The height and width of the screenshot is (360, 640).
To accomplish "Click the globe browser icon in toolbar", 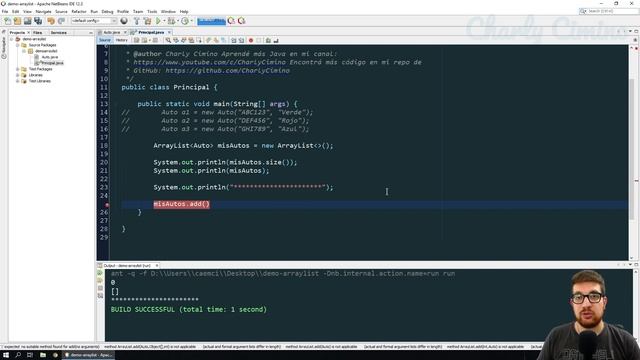I will tap(124, 21).
